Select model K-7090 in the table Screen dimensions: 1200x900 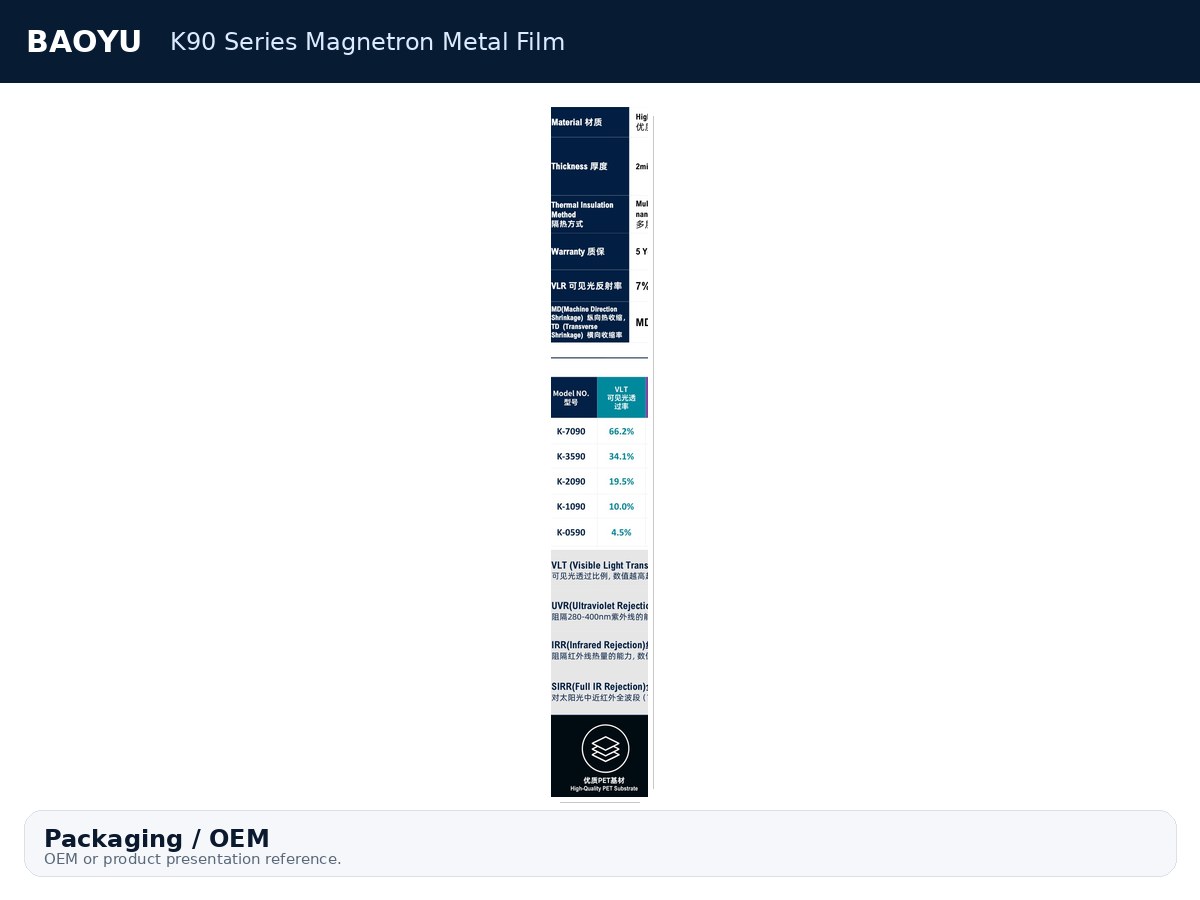tap(571, 432)
